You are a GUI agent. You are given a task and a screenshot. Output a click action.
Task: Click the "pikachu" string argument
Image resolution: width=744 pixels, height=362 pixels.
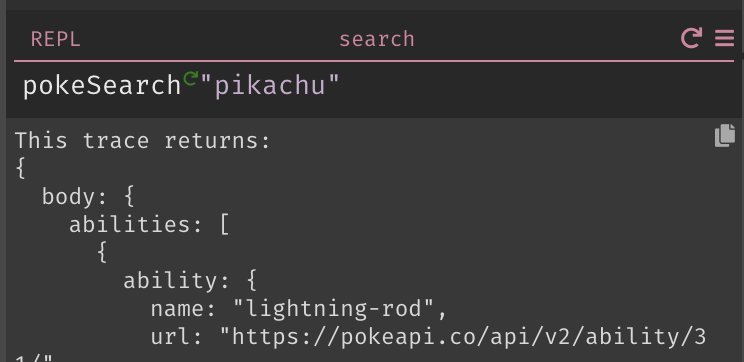pos(270,87)
